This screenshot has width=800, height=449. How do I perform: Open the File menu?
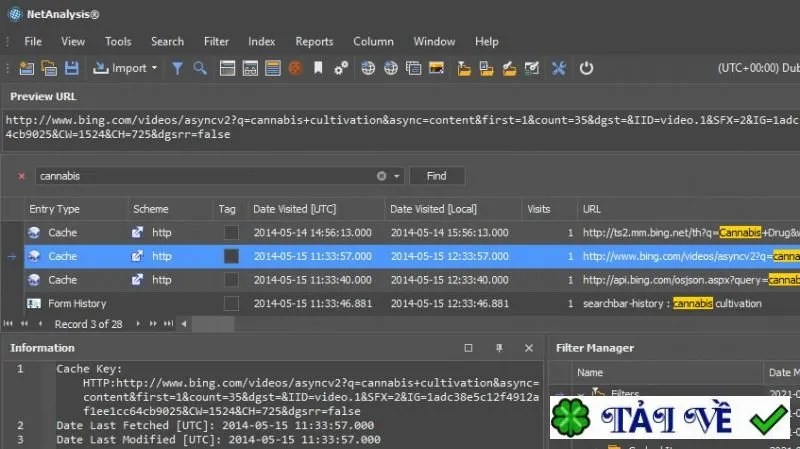pyautogui.click(x=33, y=41)
